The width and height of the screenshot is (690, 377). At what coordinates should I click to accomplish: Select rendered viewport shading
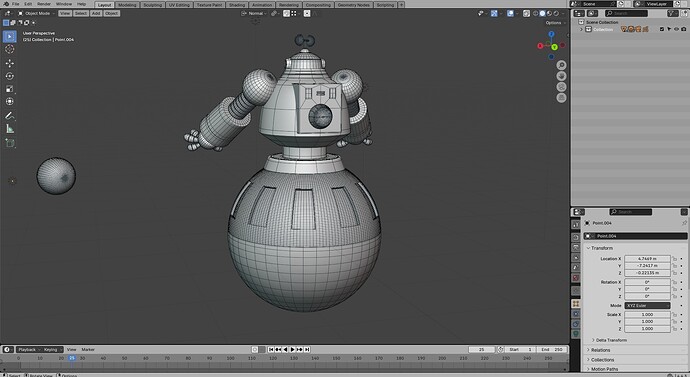(x=556, y=13)
